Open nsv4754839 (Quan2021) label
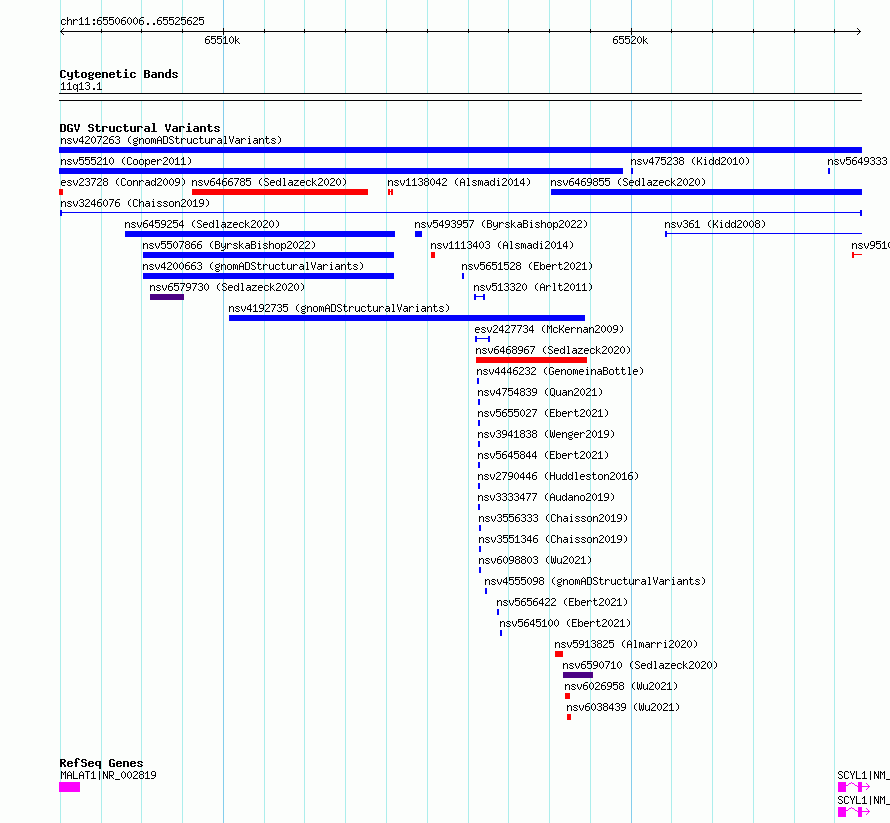 (x=540, y=392)
